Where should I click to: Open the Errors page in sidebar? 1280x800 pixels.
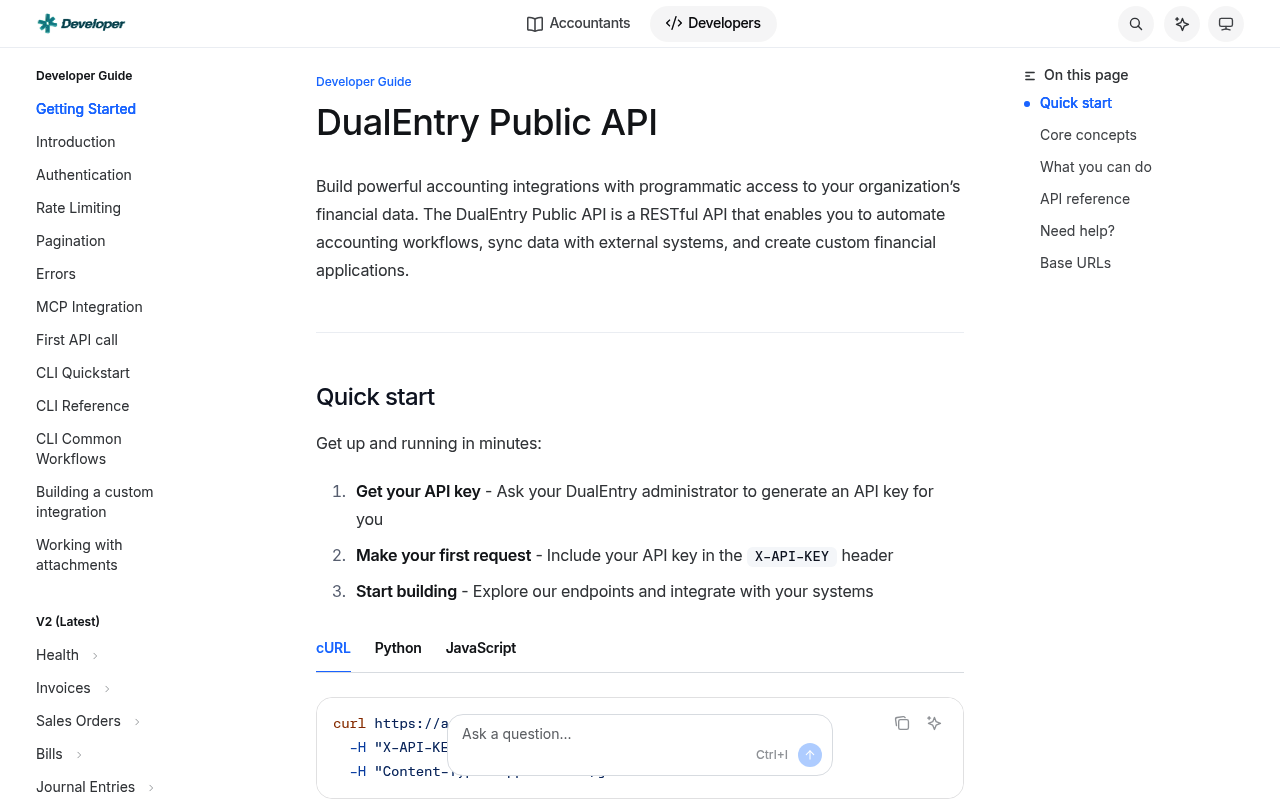[56, 274]
